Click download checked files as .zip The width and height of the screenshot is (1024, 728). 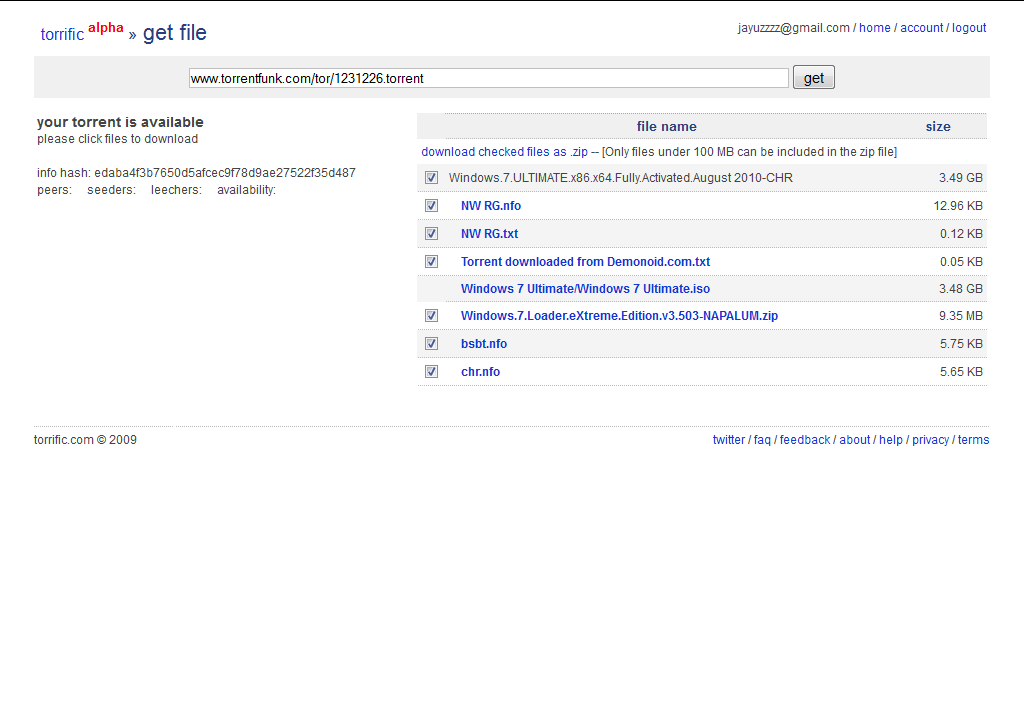[504, 152]
